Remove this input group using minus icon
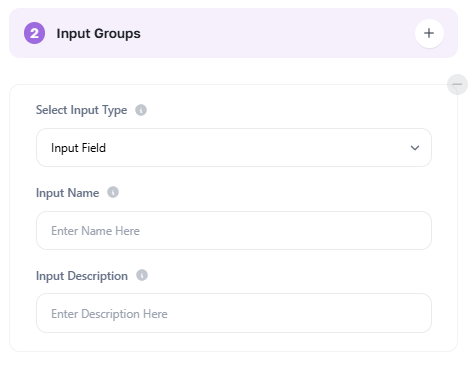This screenshot has width=473, height=366. pyautogui.click(x=457, y=84)
